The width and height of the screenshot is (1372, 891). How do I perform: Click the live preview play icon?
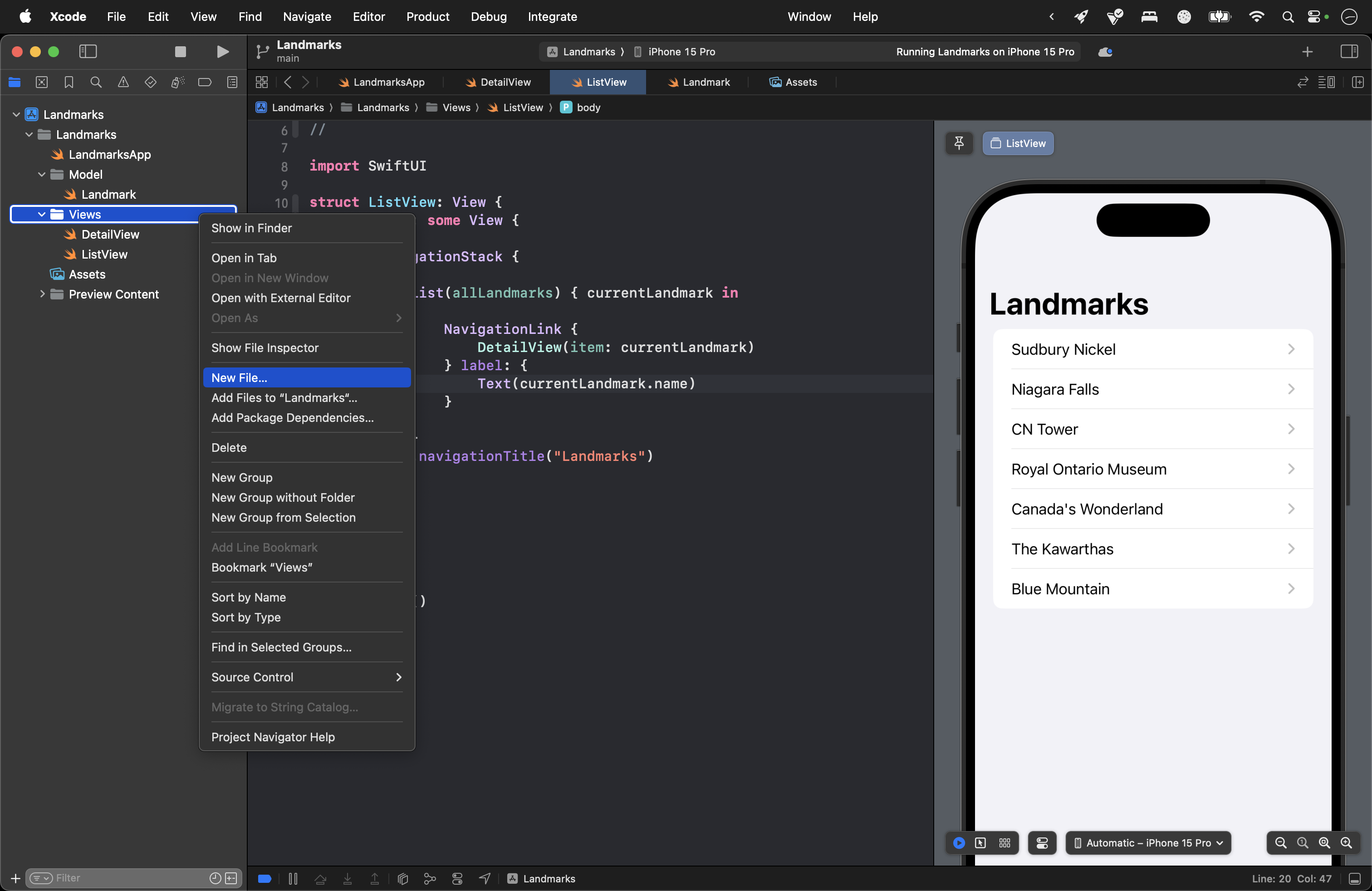coord(959,843)
